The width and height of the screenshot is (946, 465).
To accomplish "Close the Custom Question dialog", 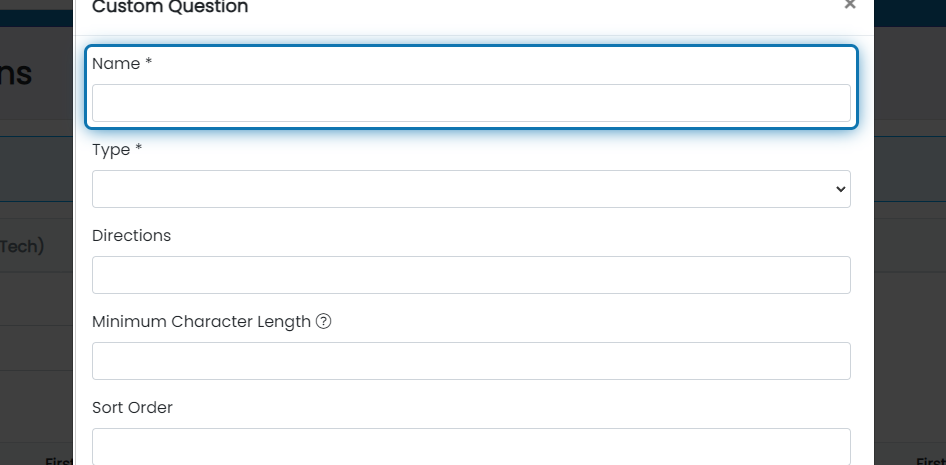I will [x=849, y=5].
